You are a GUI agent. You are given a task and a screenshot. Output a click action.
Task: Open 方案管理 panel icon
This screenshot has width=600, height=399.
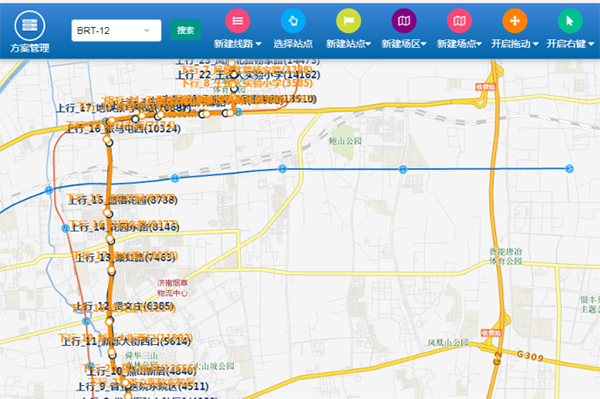[x=30, y=25]
